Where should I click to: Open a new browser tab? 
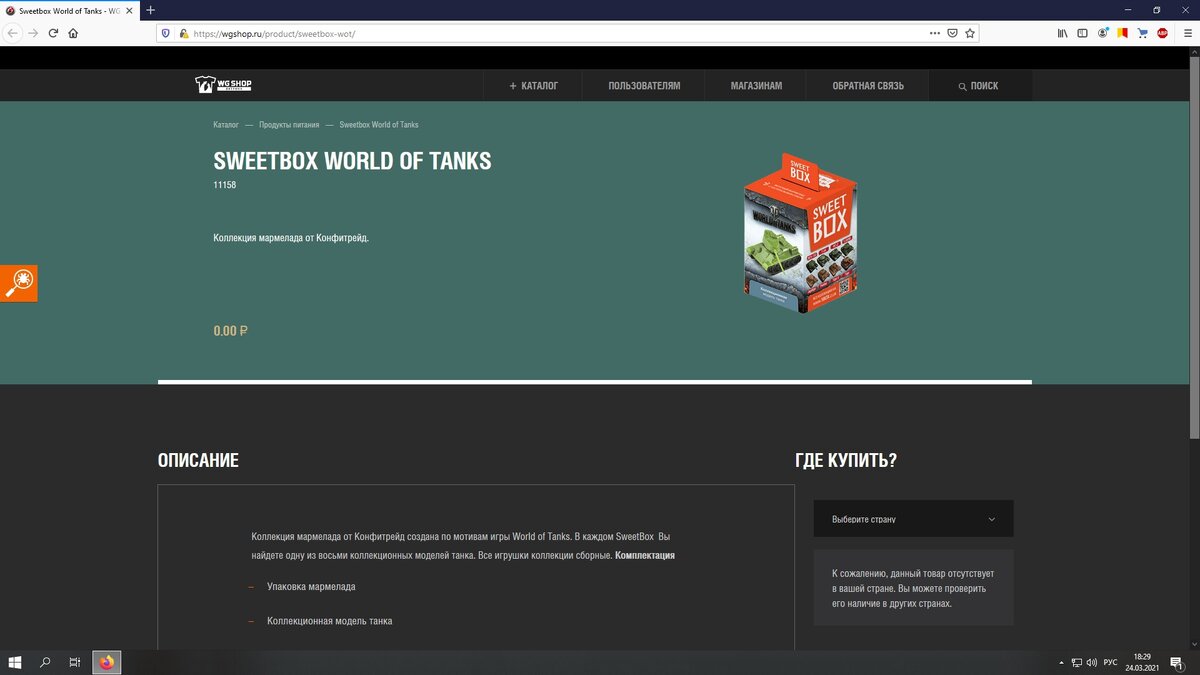pos(151,10)
